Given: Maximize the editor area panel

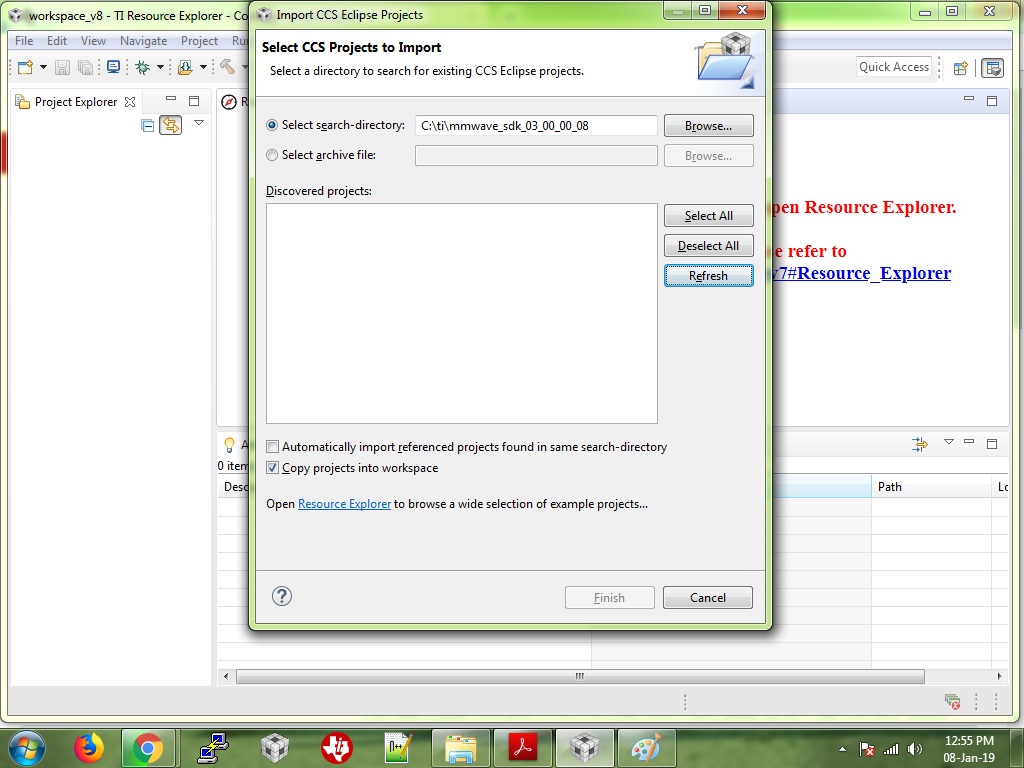Looking at the screenshot, I should (992, 101).
